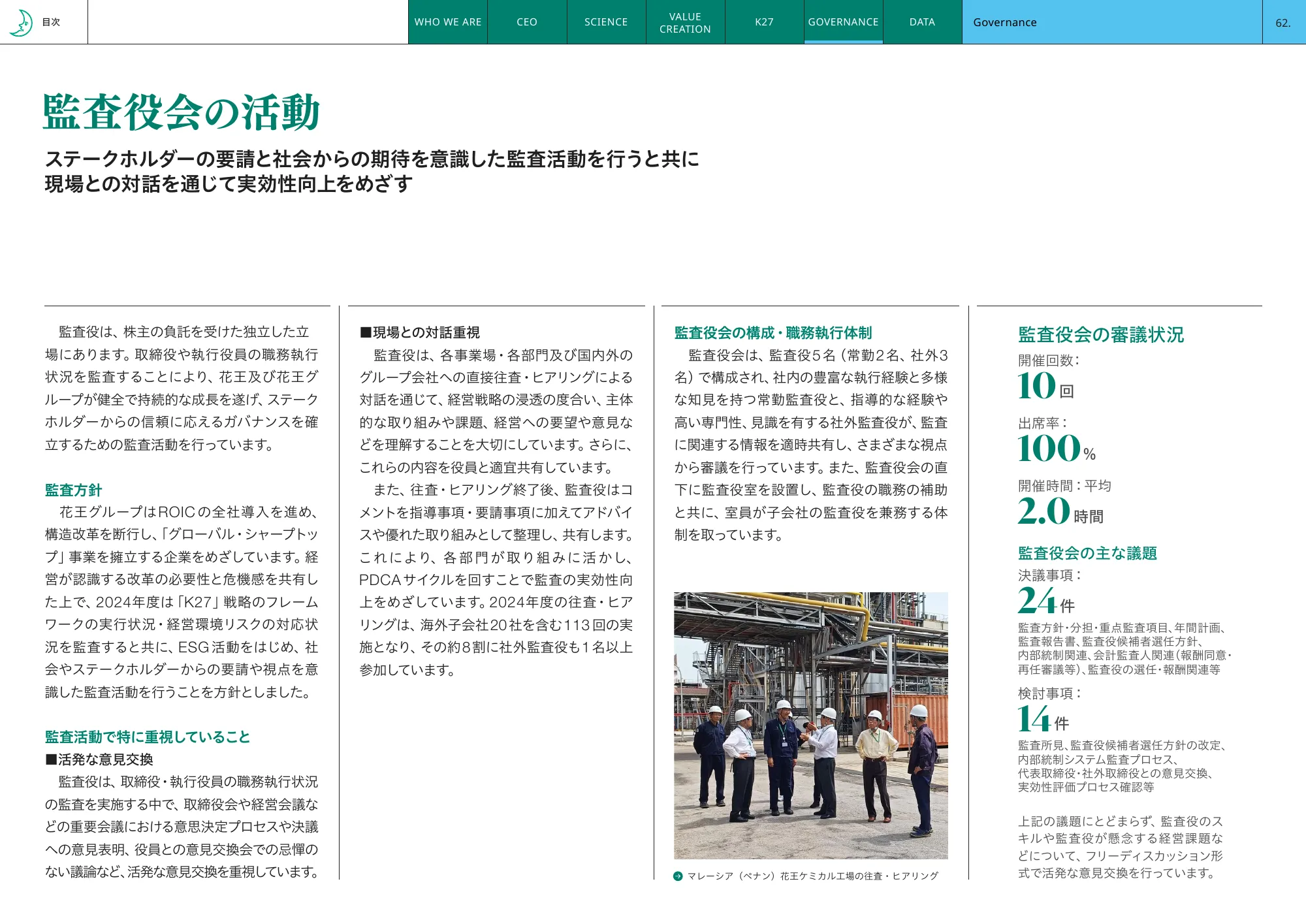This screenshot has width=1306, height=924.
Task: Click the Penang plant photo caption text
Action: 812,877
